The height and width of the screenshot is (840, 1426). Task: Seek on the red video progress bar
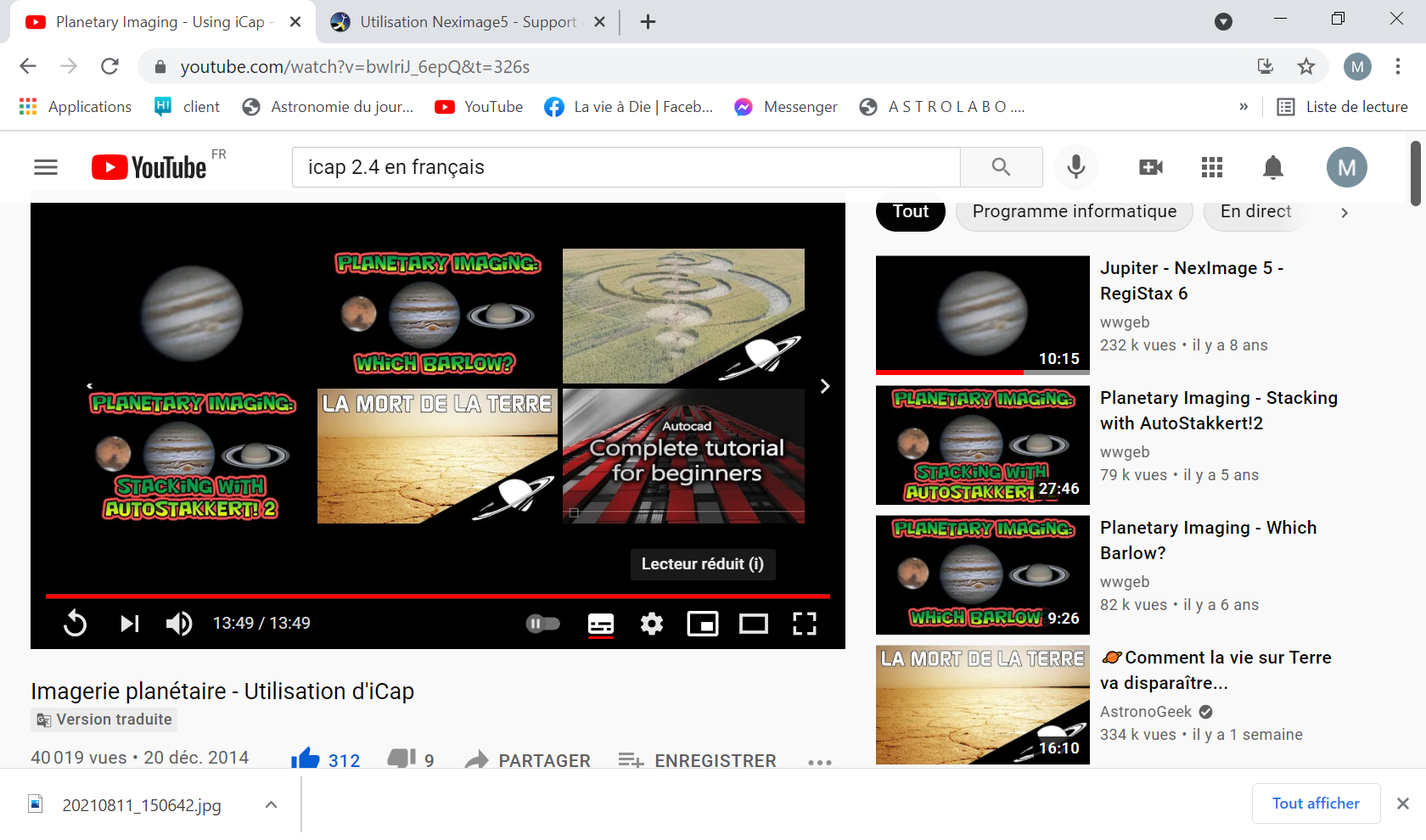click(x=438, y=596)
